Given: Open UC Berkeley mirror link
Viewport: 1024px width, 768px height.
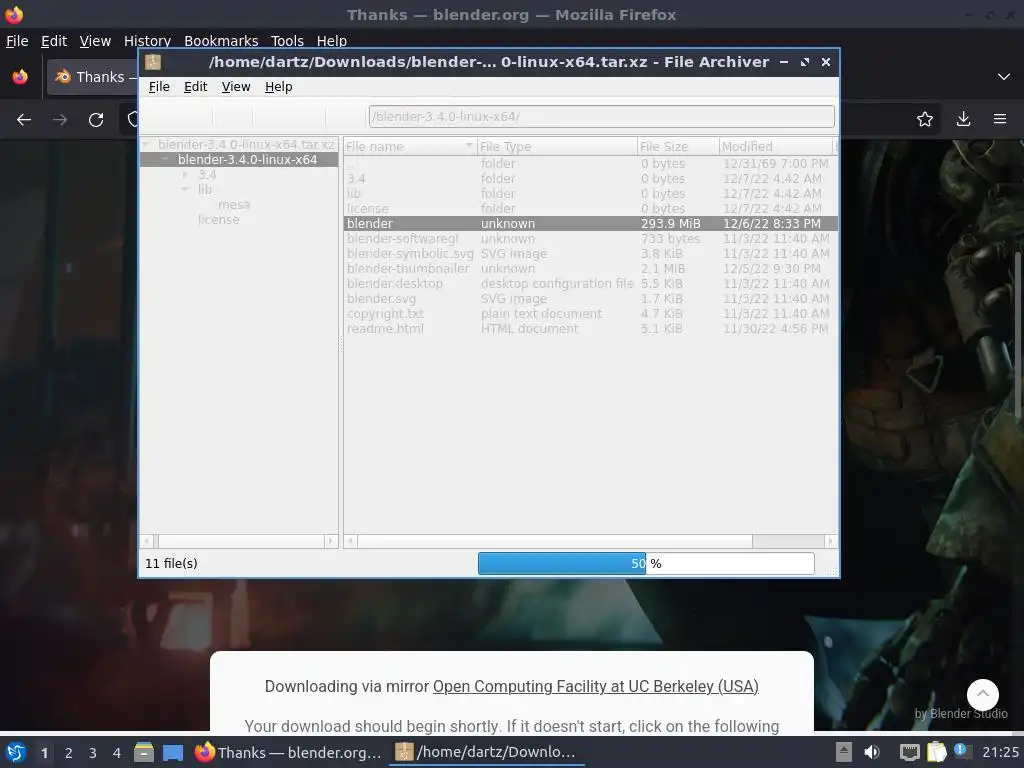Looking at the screenshot, I should tap(596, 686).
